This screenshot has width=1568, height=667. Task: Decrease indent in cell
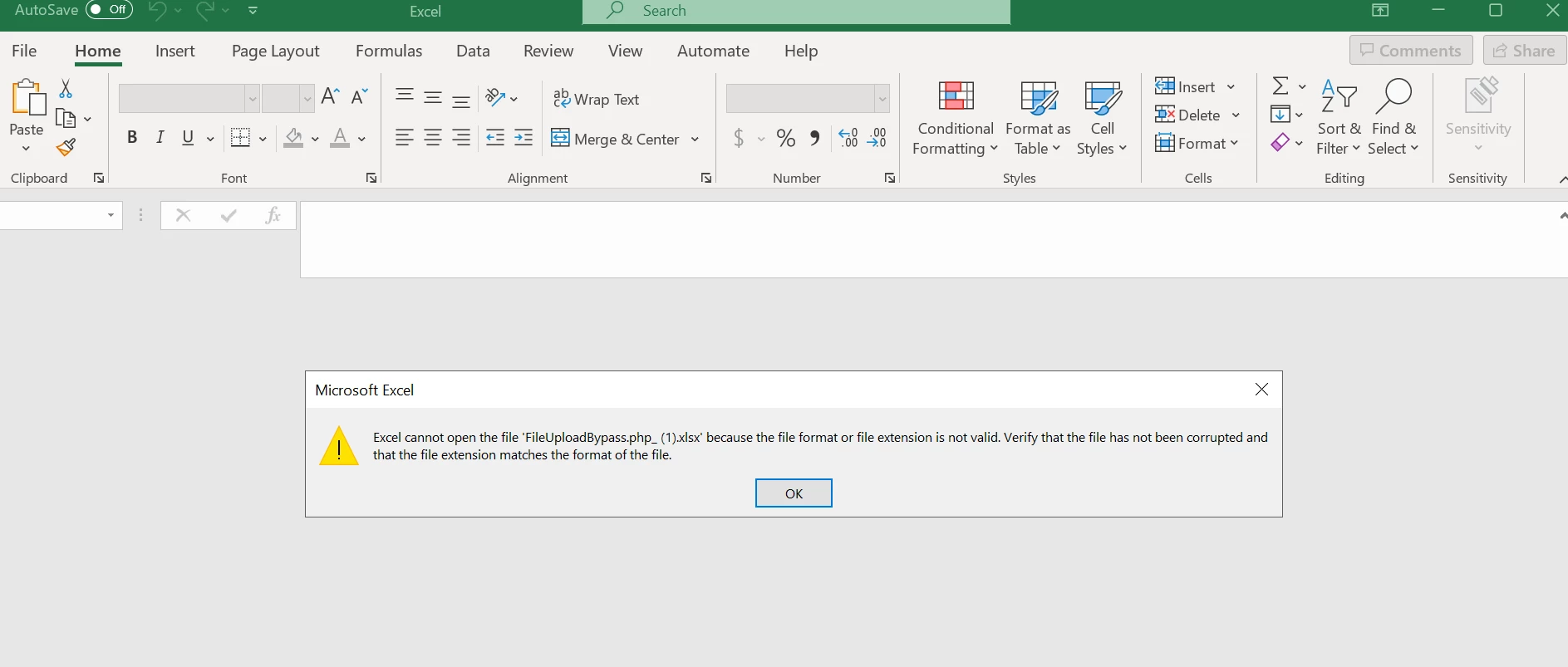[x=495, y=138]
